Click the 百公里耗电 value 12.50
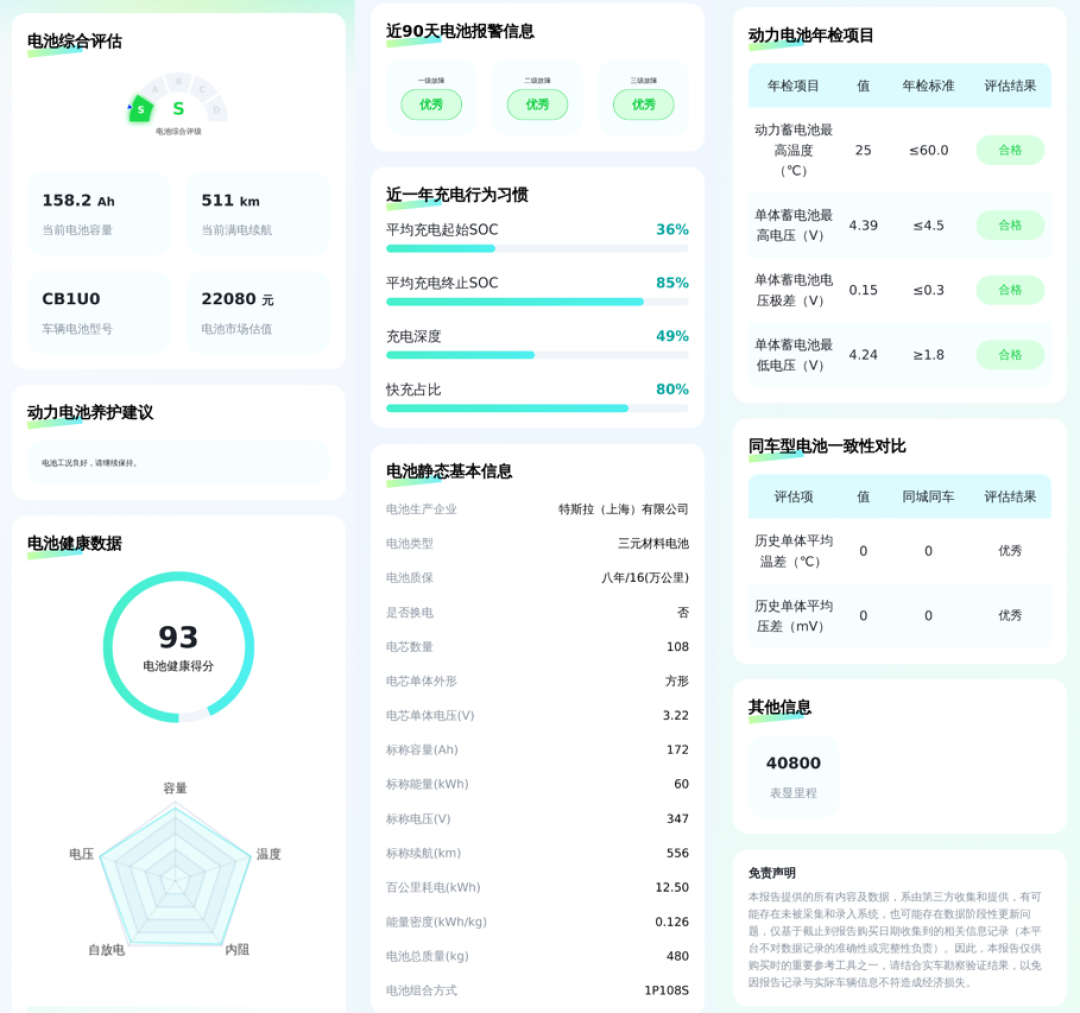 click(x=672, y=887)
